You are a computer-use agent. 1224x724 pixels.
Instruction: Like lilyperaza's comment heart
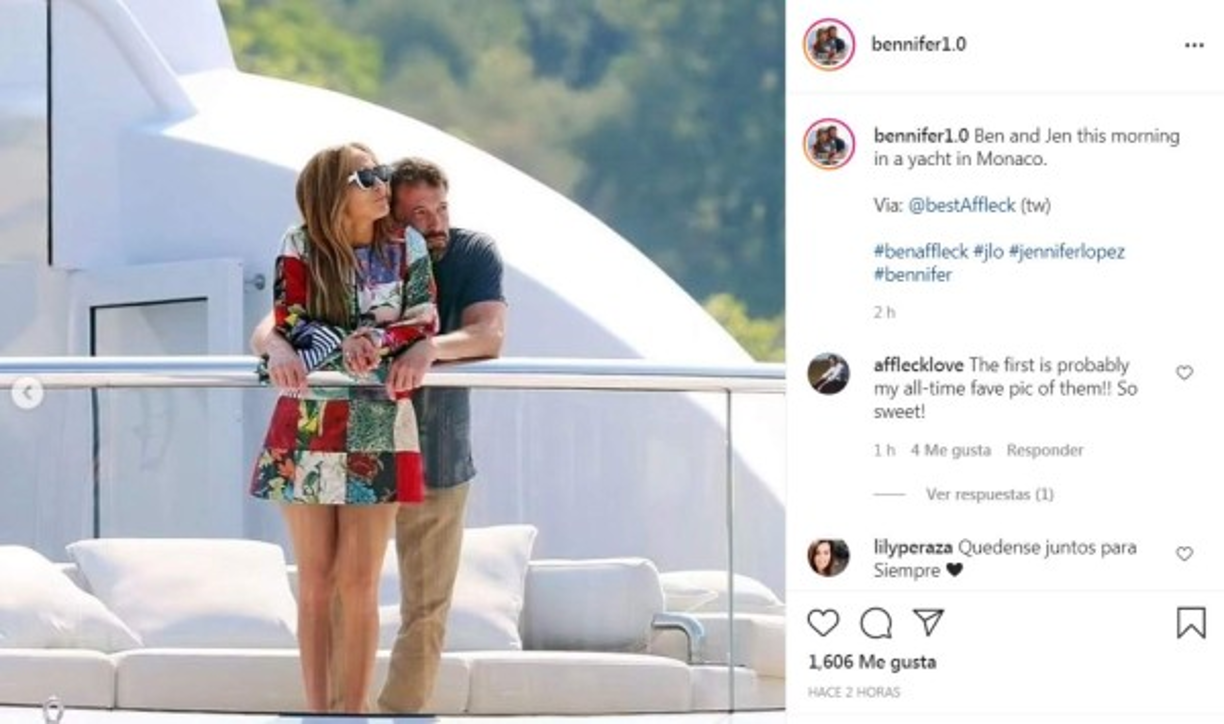pyautogui.click(x=1184, y=553)
